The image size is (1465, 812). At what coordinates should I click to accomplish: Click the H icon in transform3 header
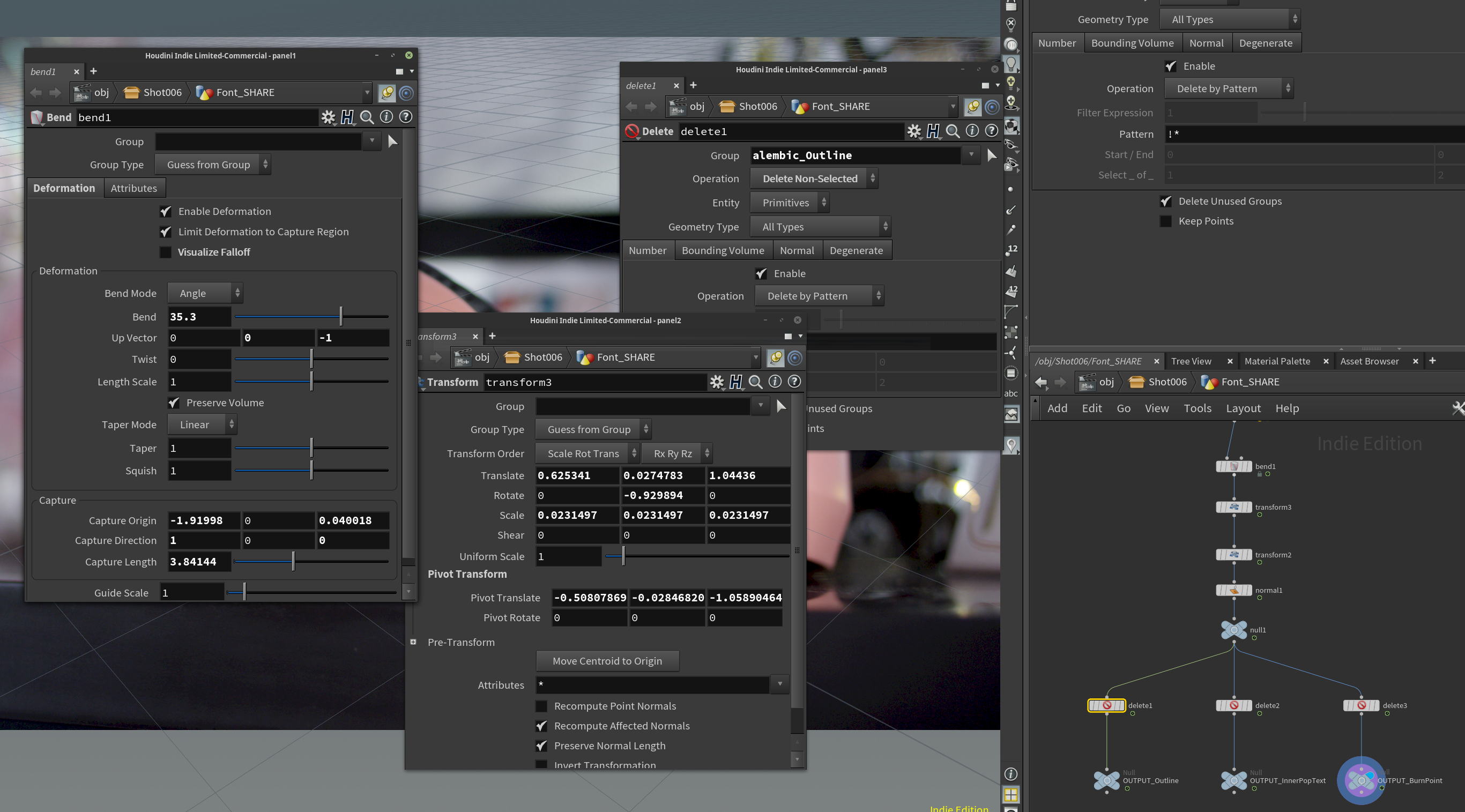tap(736, 382)
